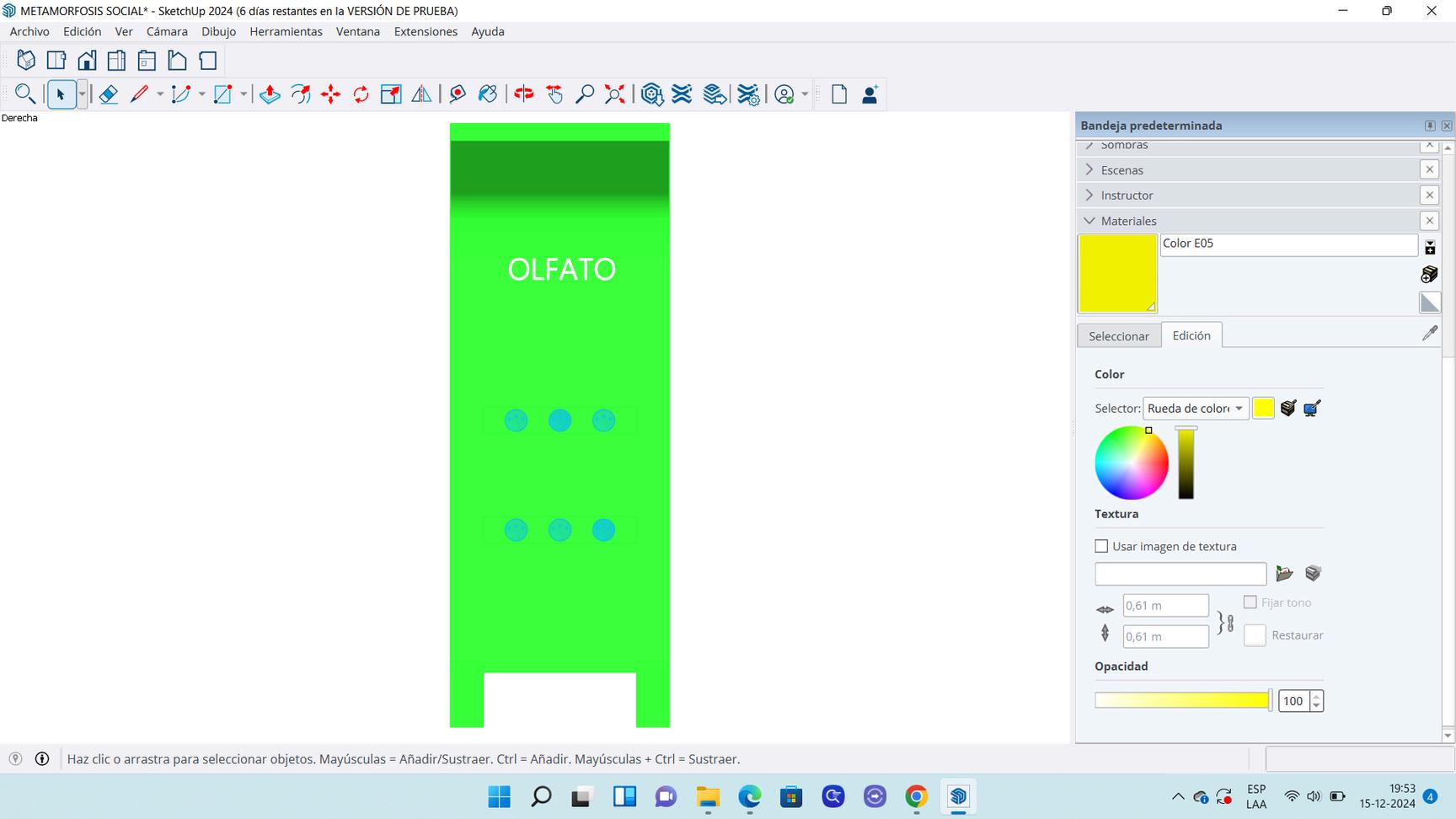Choose the Rectangle shape tool
This screenshot has width=1456, height=819.
pyautogui.click(x=223, y=94)
